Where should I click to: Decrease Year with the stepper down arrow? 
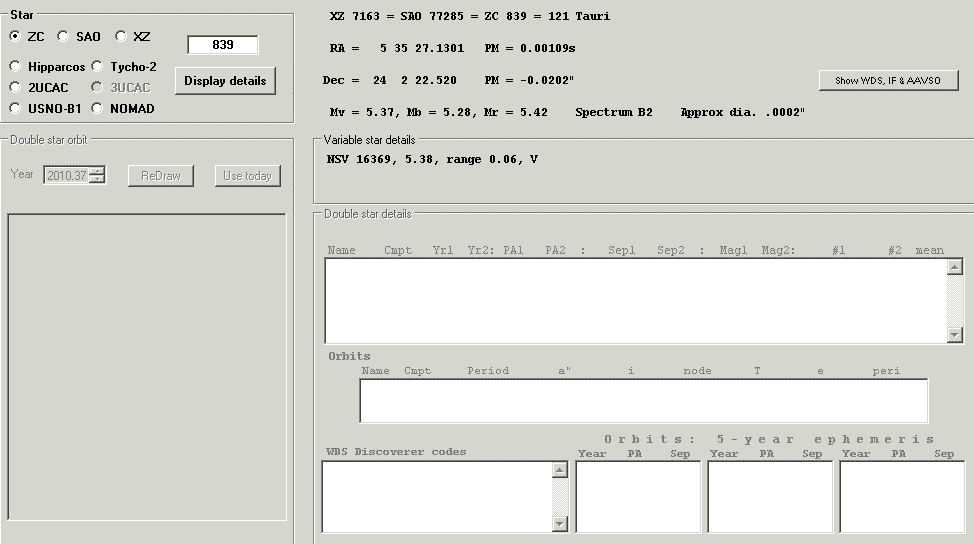[97, 179]
